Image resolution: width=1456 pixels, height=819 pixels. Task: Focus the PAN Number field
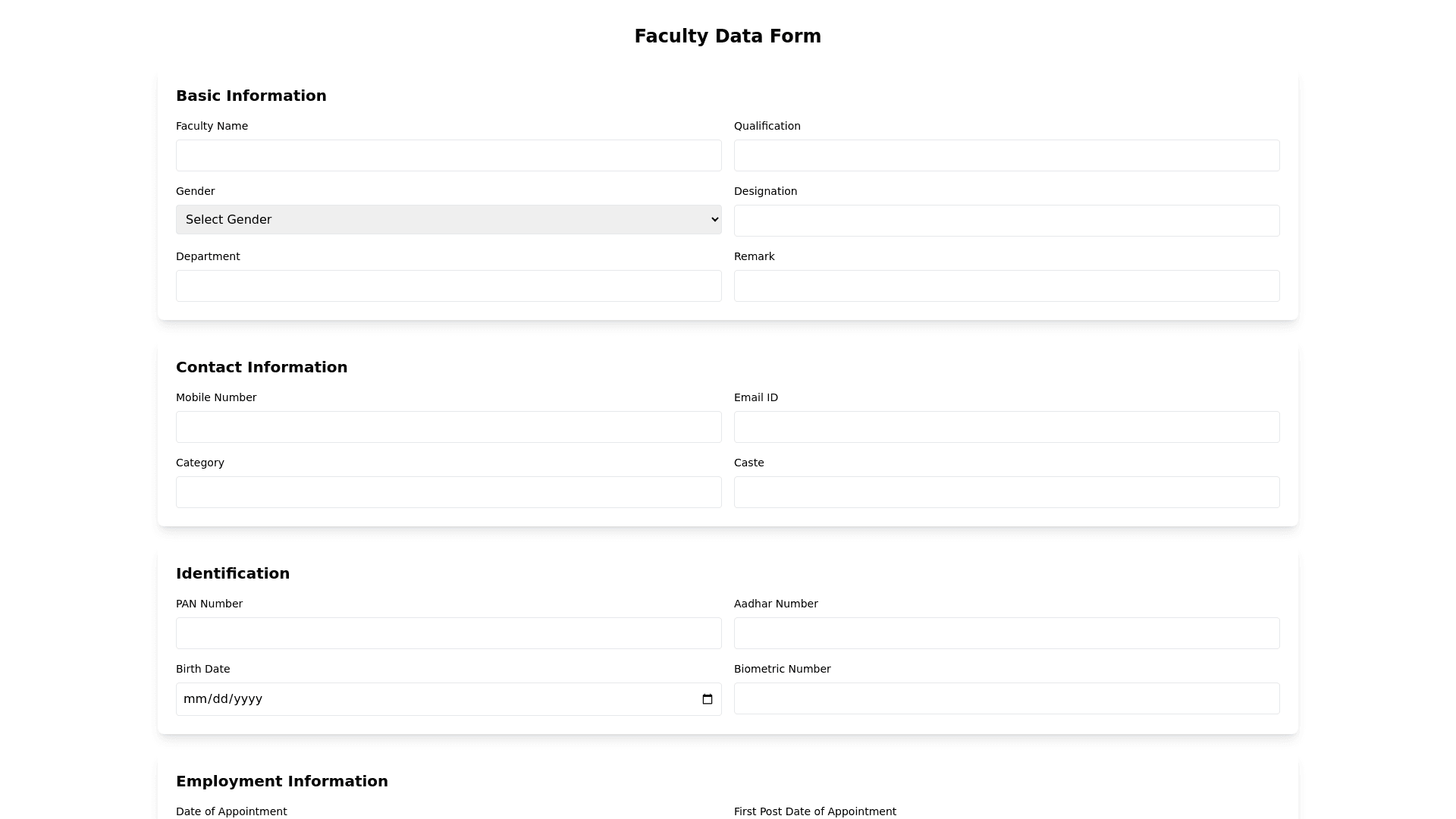click(448, 633)
